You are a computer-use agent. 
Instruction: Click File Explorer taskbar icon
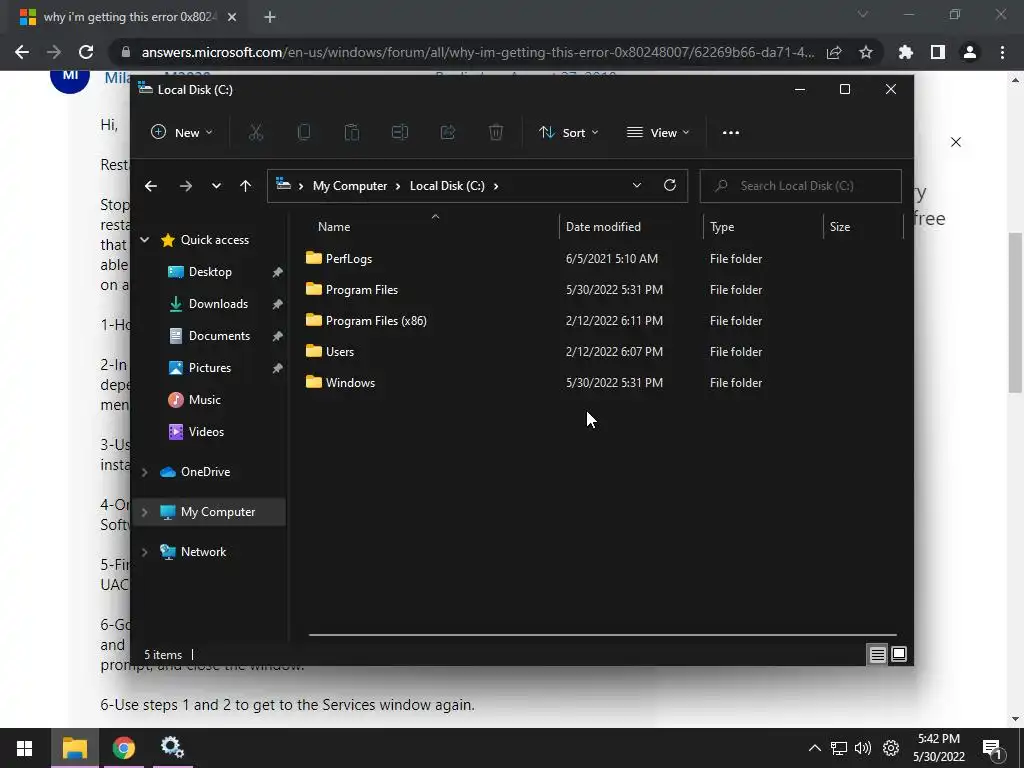pos(75,748)
